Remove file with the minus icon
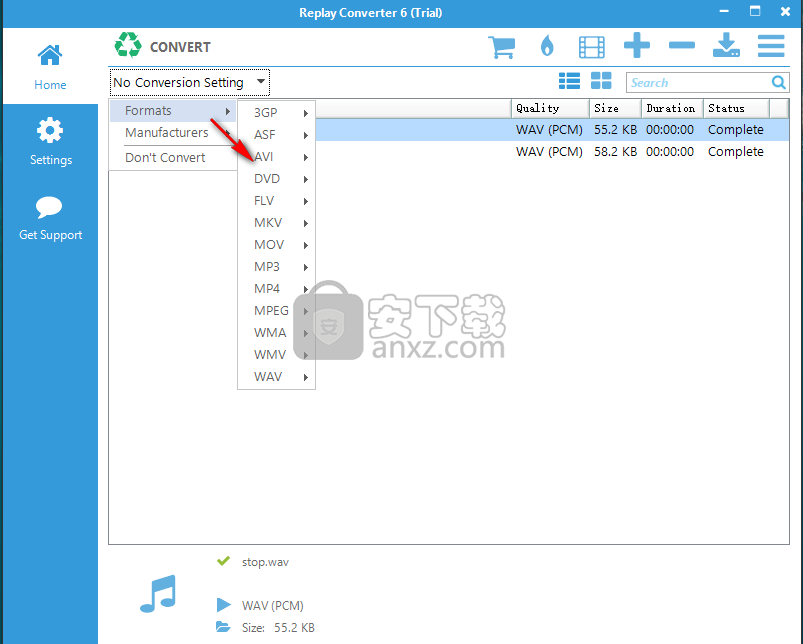The height and width of the screenshot is (644, 803). pos(682,45)
